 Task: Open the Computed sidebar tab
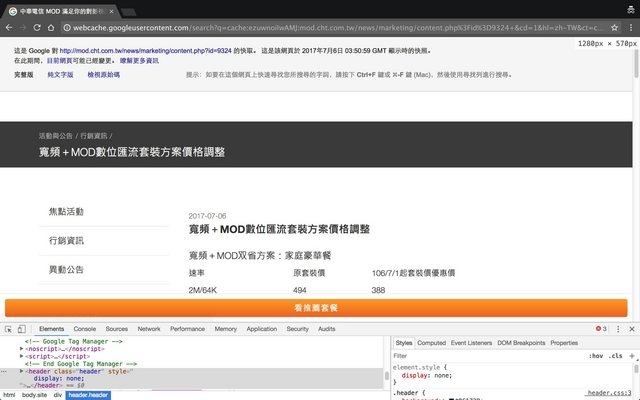click(431, 343)
